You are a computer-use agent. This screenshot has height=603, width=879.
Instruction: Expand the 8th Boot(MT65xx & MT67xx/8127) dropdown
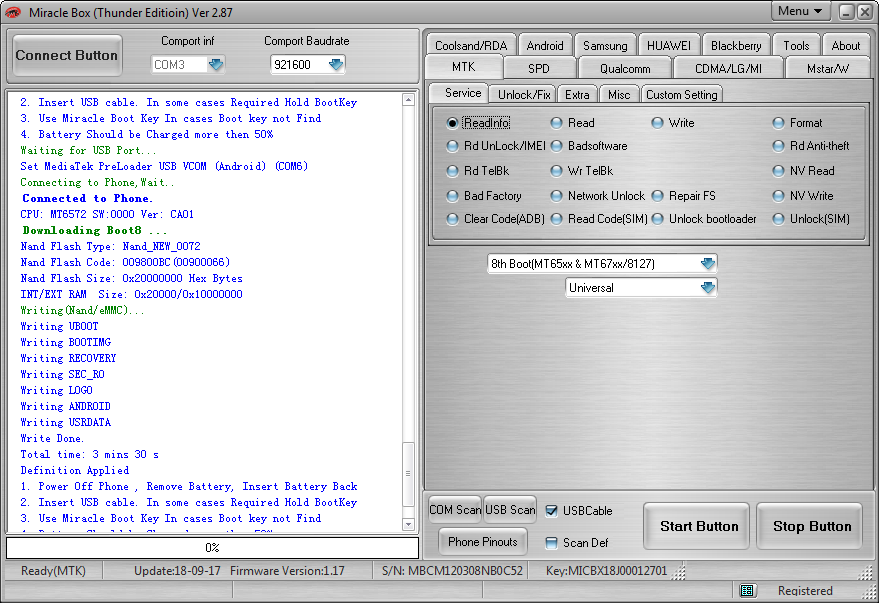pos(707,263)
